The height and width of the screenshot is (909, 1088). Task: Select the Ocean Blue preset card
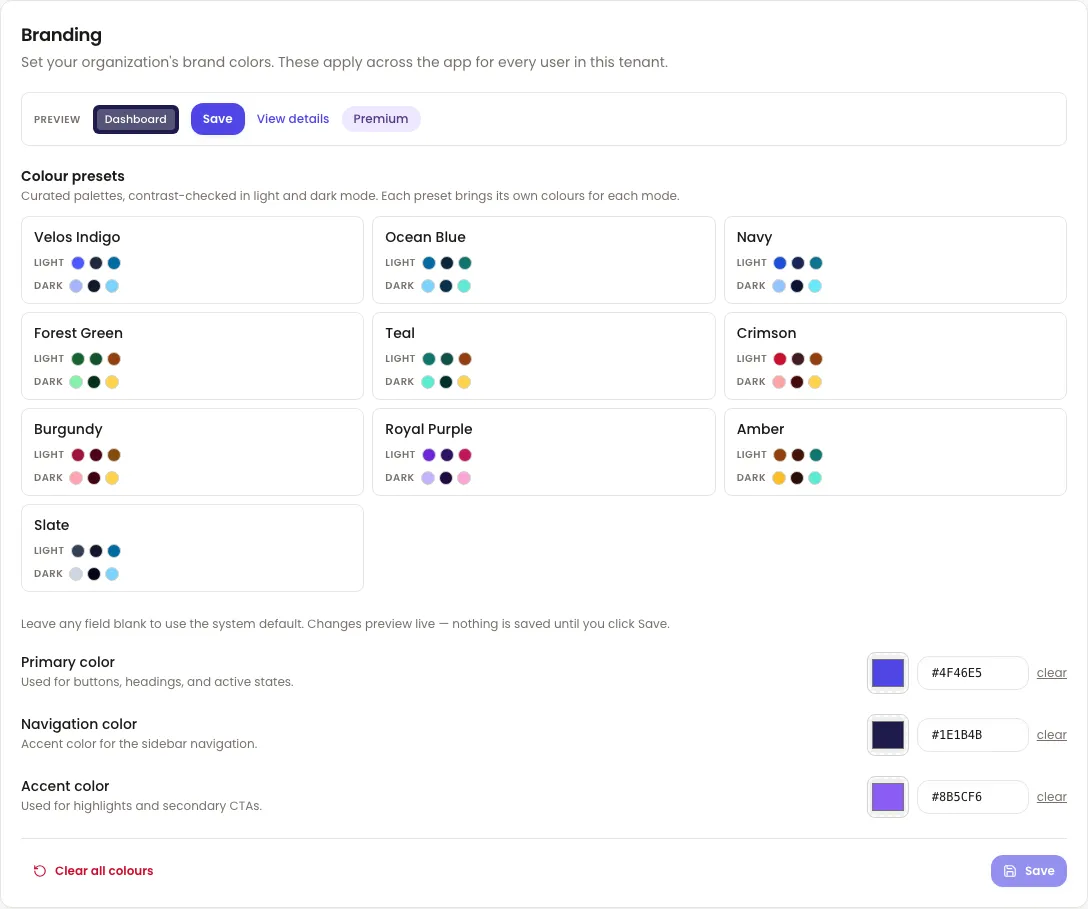[544, 260]
